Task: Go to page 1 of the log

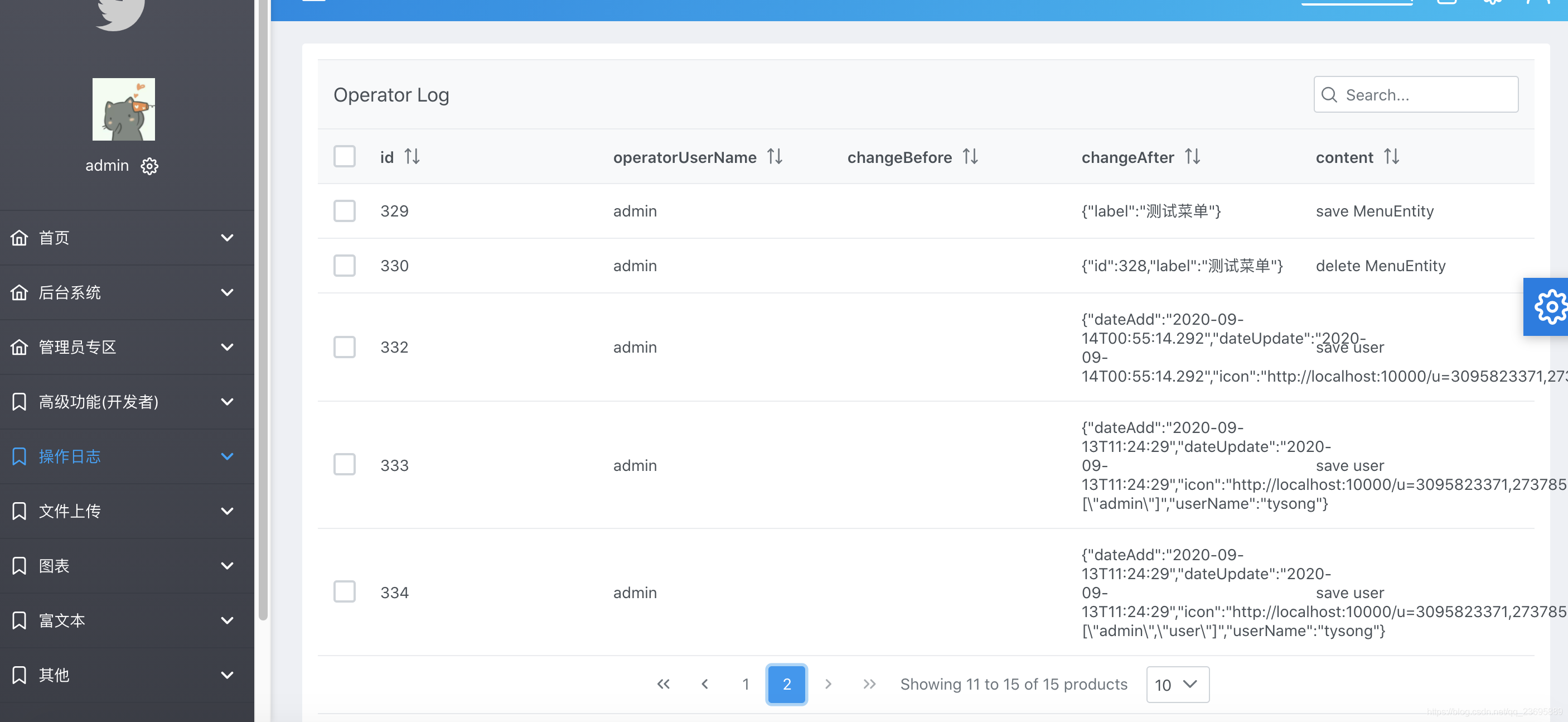Action: (x=746, y=684)
